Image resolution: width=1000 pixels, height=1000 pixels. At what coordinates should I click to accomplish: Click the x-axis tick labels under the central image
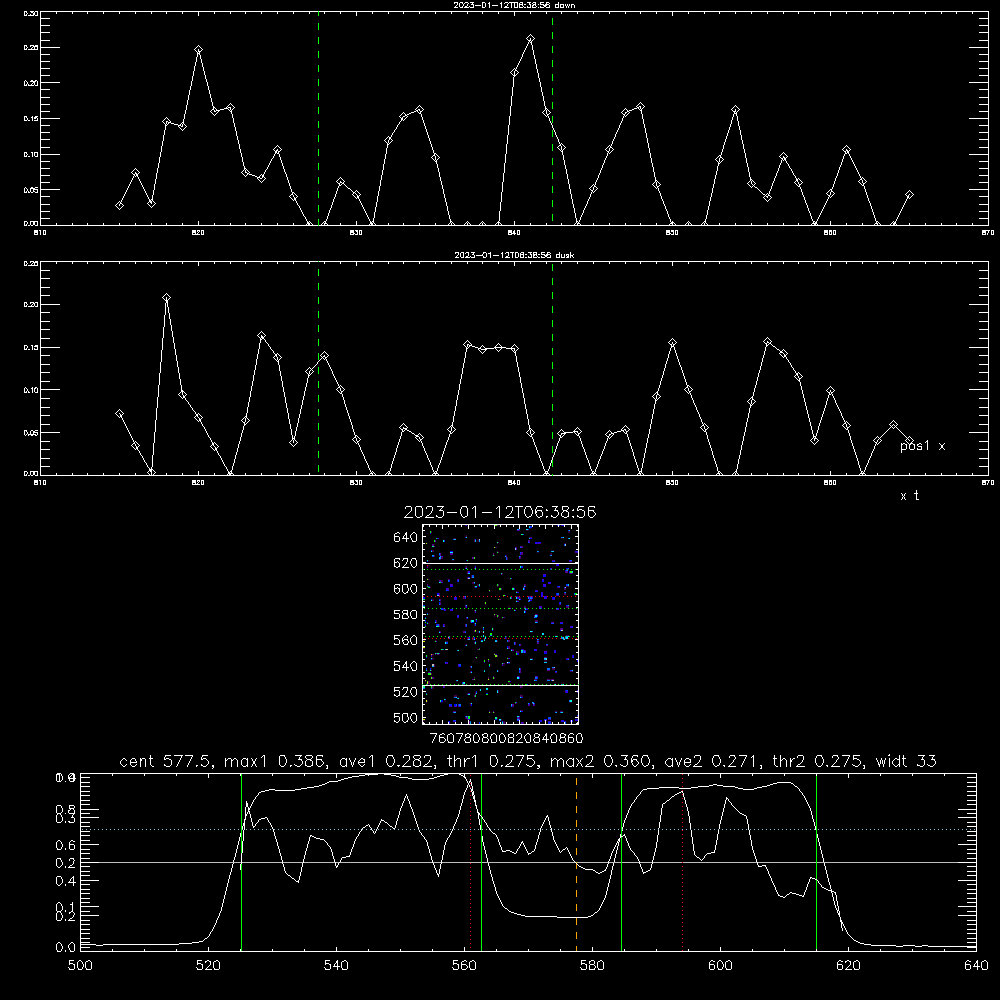click(x=506, y=738)
